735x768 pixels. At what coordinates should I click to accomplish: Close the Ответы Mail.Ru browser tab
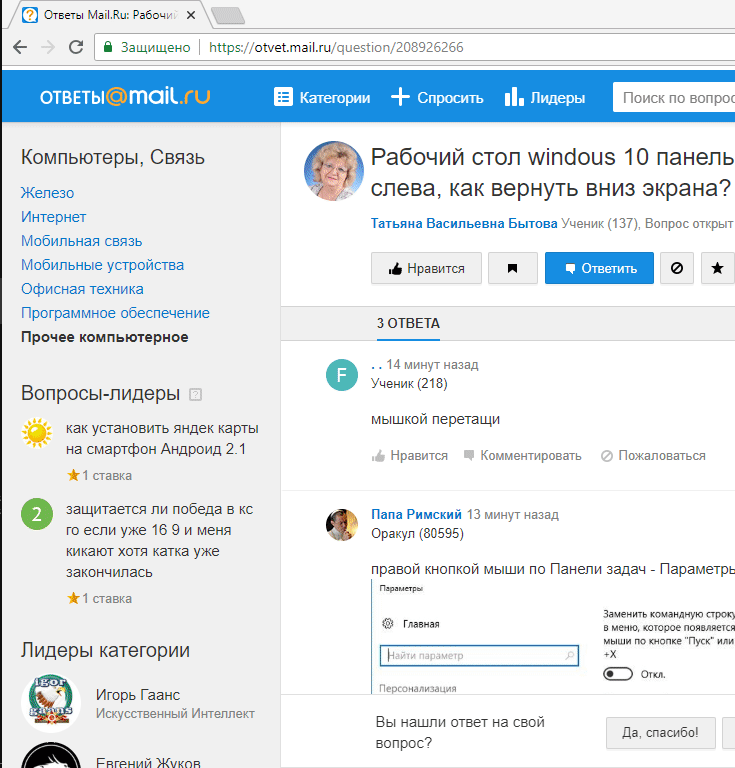191,15
